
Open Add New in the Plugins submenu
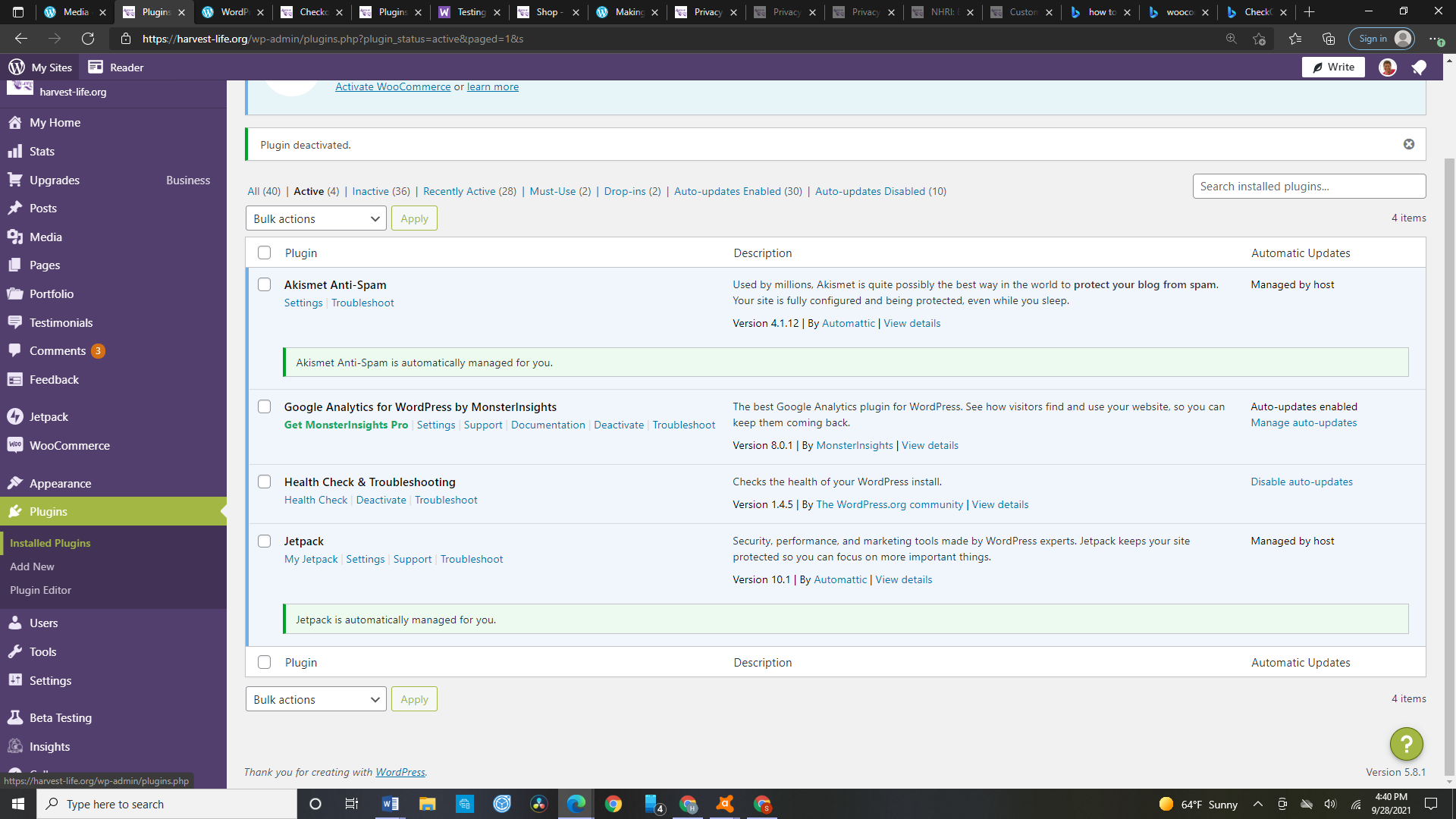(x=32, y=566)
